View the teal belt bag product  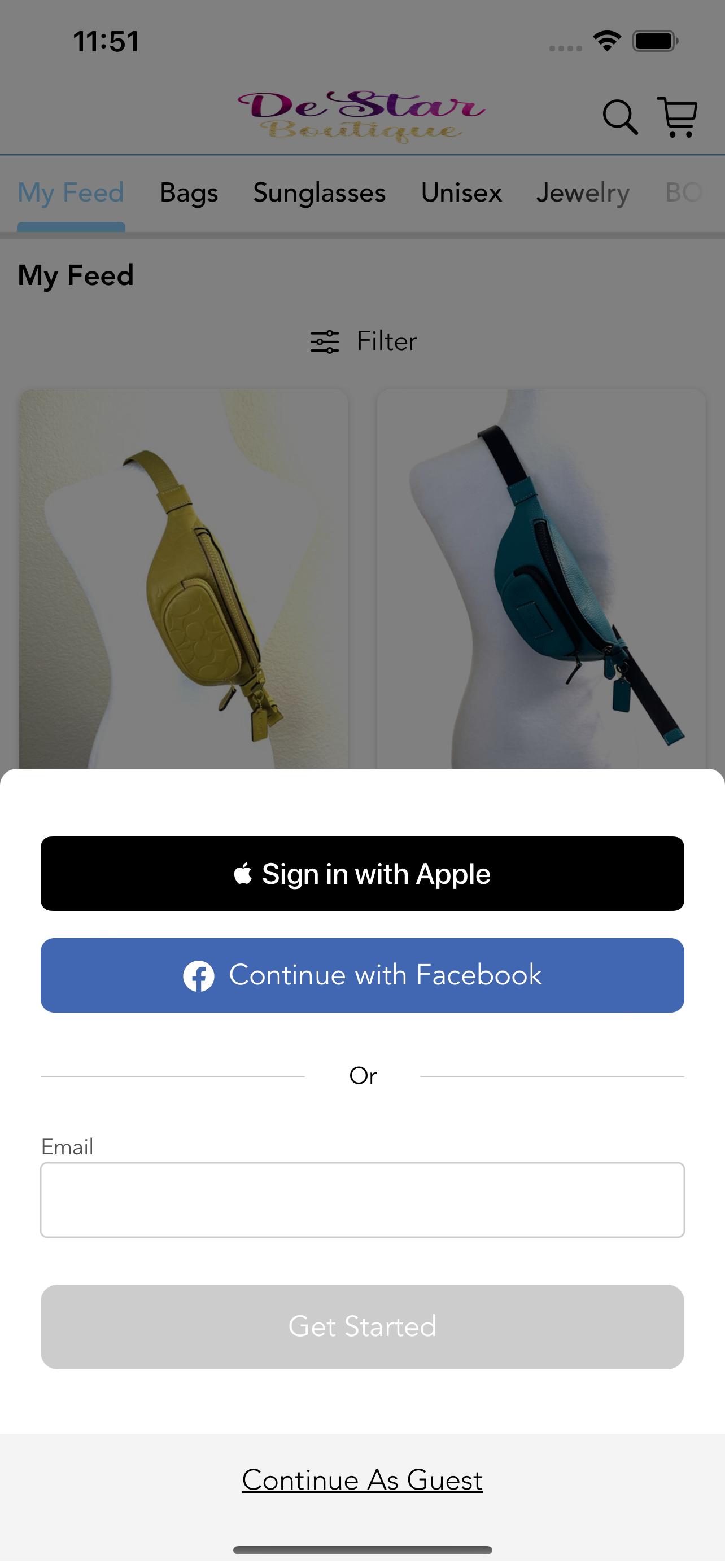(x=541, y=579)
